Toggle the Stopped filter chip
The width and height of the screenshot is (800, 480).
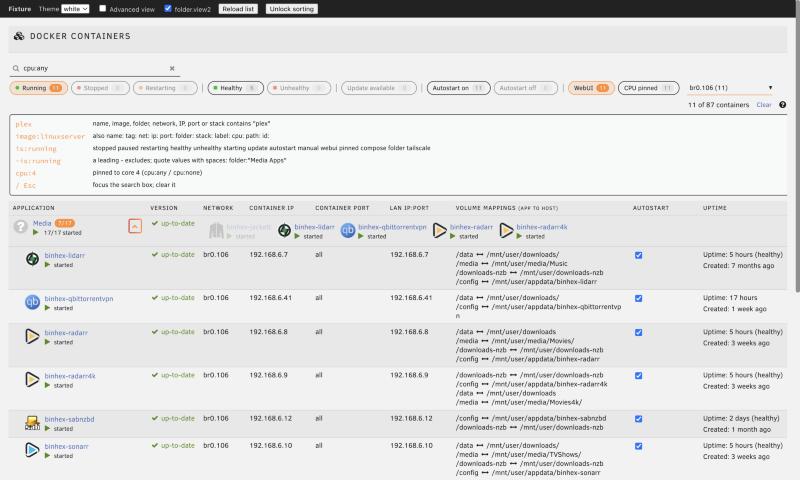(100, 88)
